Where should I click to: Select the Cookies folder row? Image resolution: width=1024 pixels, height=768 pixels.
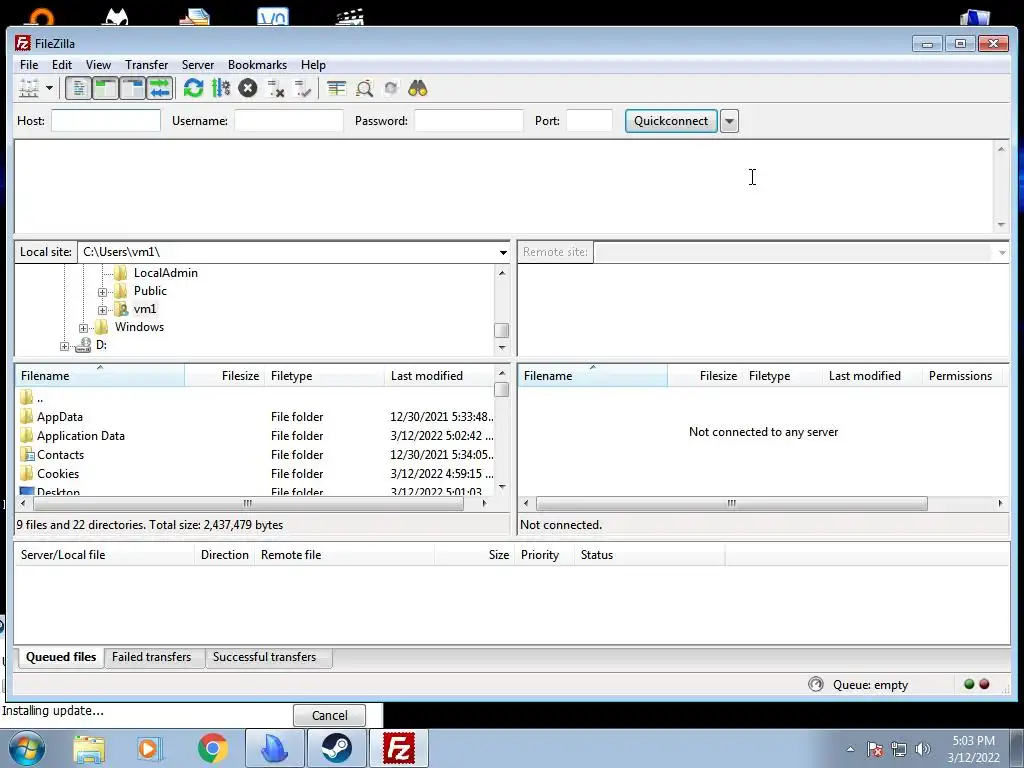(x=255, y=473)
